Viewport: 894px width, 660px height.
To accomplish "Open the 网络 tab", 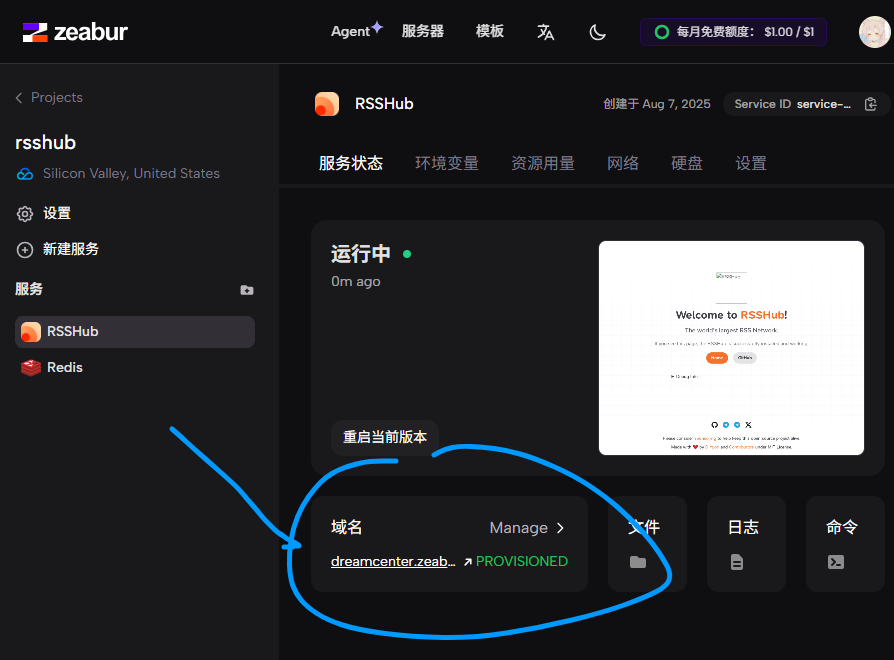I will [623, 163].
